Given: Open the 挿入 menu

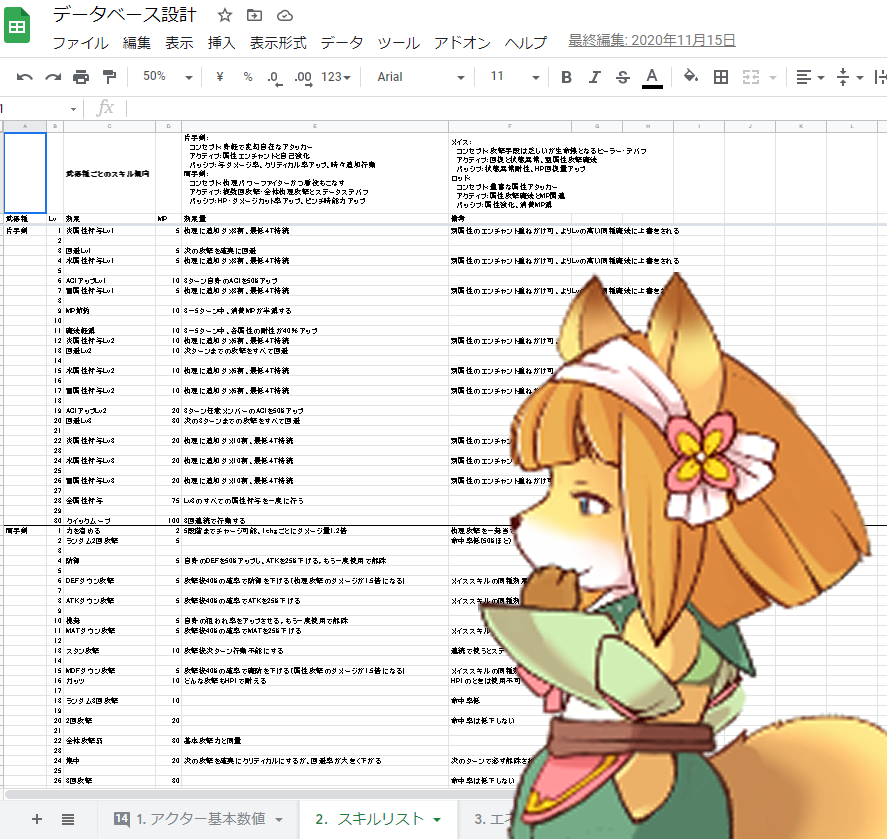Looking at the screenshot, I should pos(221,43).
